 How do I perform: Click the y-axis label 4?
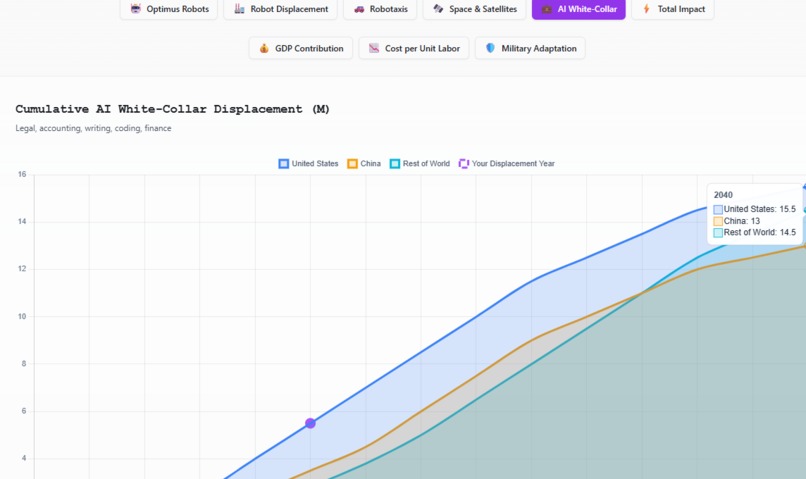click(24, 458)
